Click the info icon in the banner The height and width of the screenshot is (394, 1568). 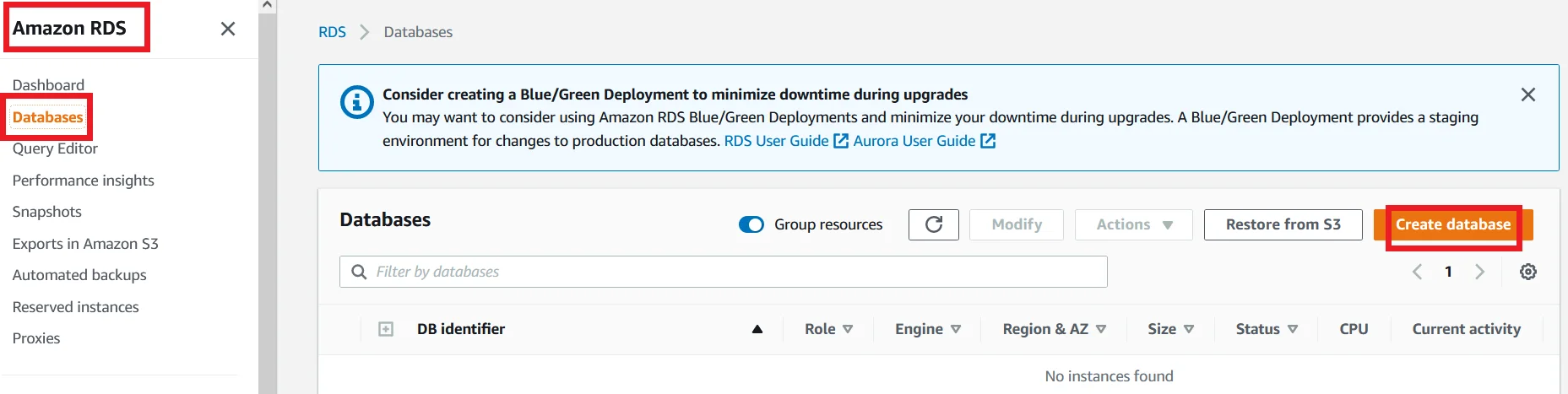356,103
